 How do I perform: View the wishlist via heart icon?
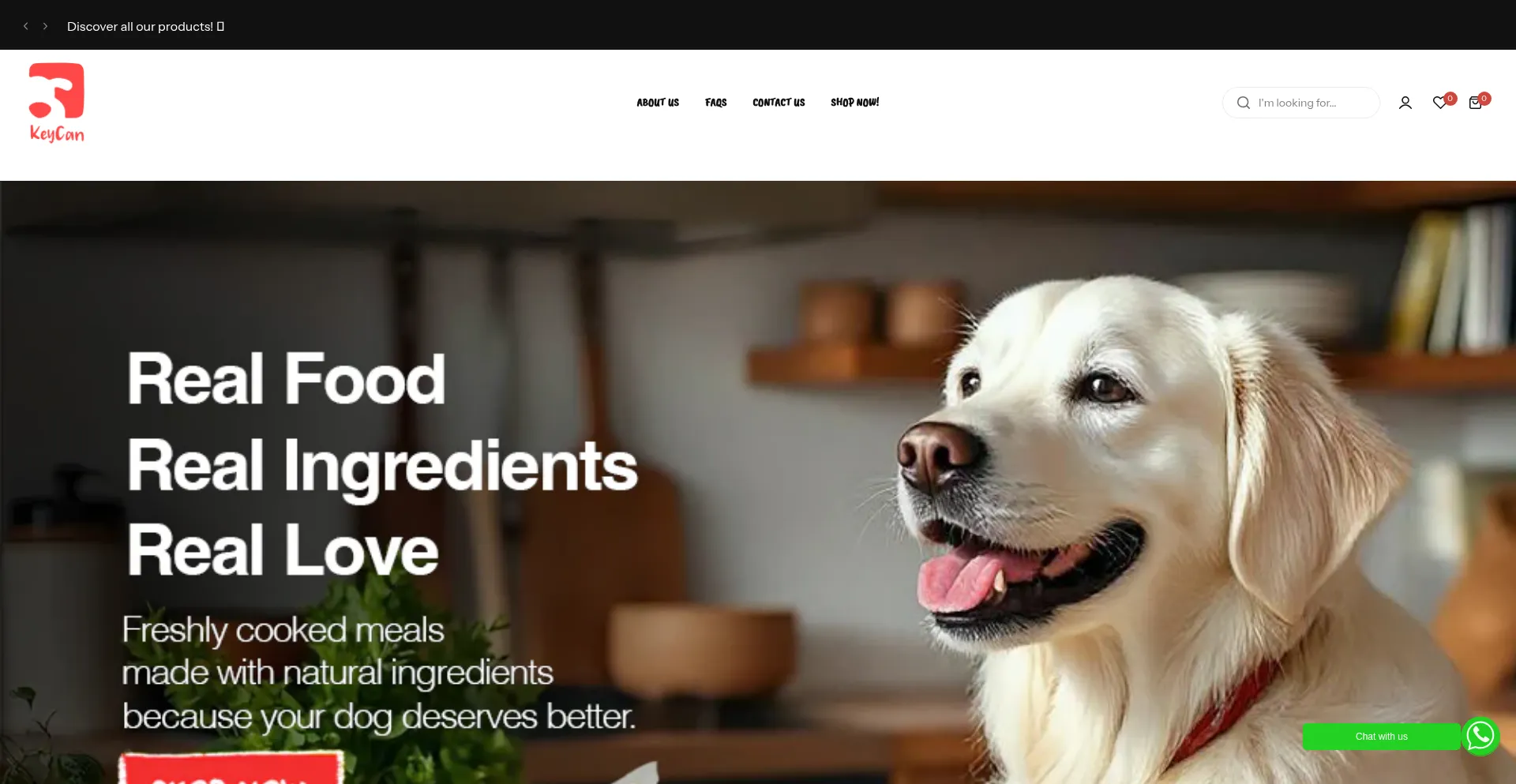1439,103
